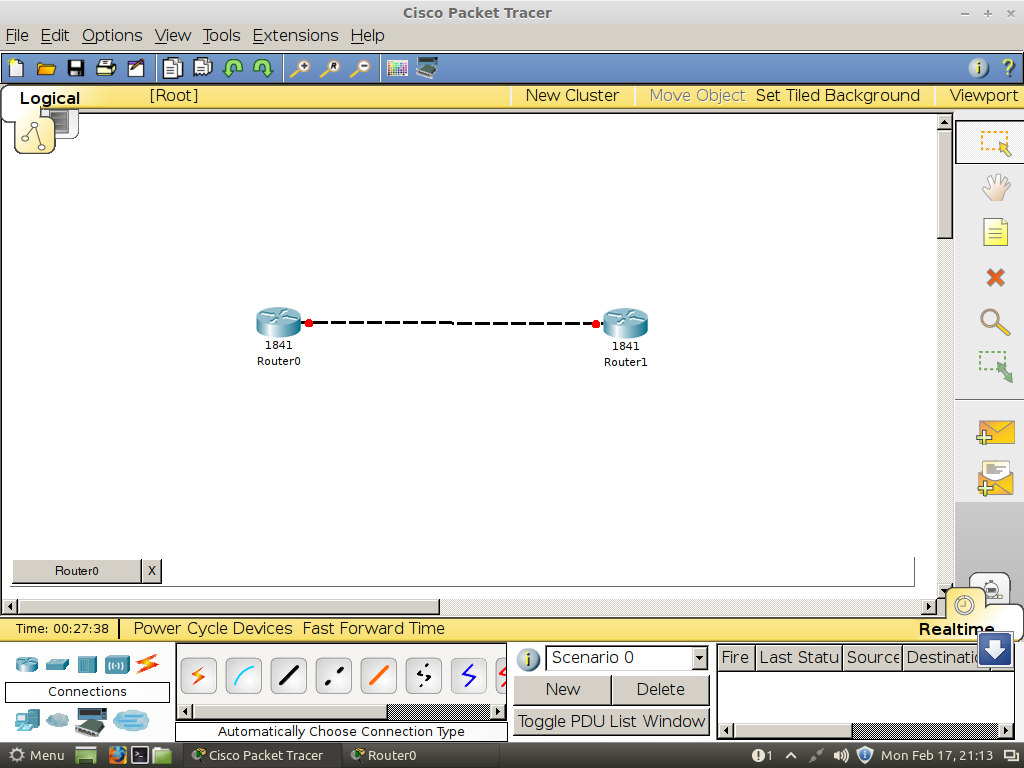Print using the printer toolbar icon
Screen dimensions: 1024x768
[106, 68]
